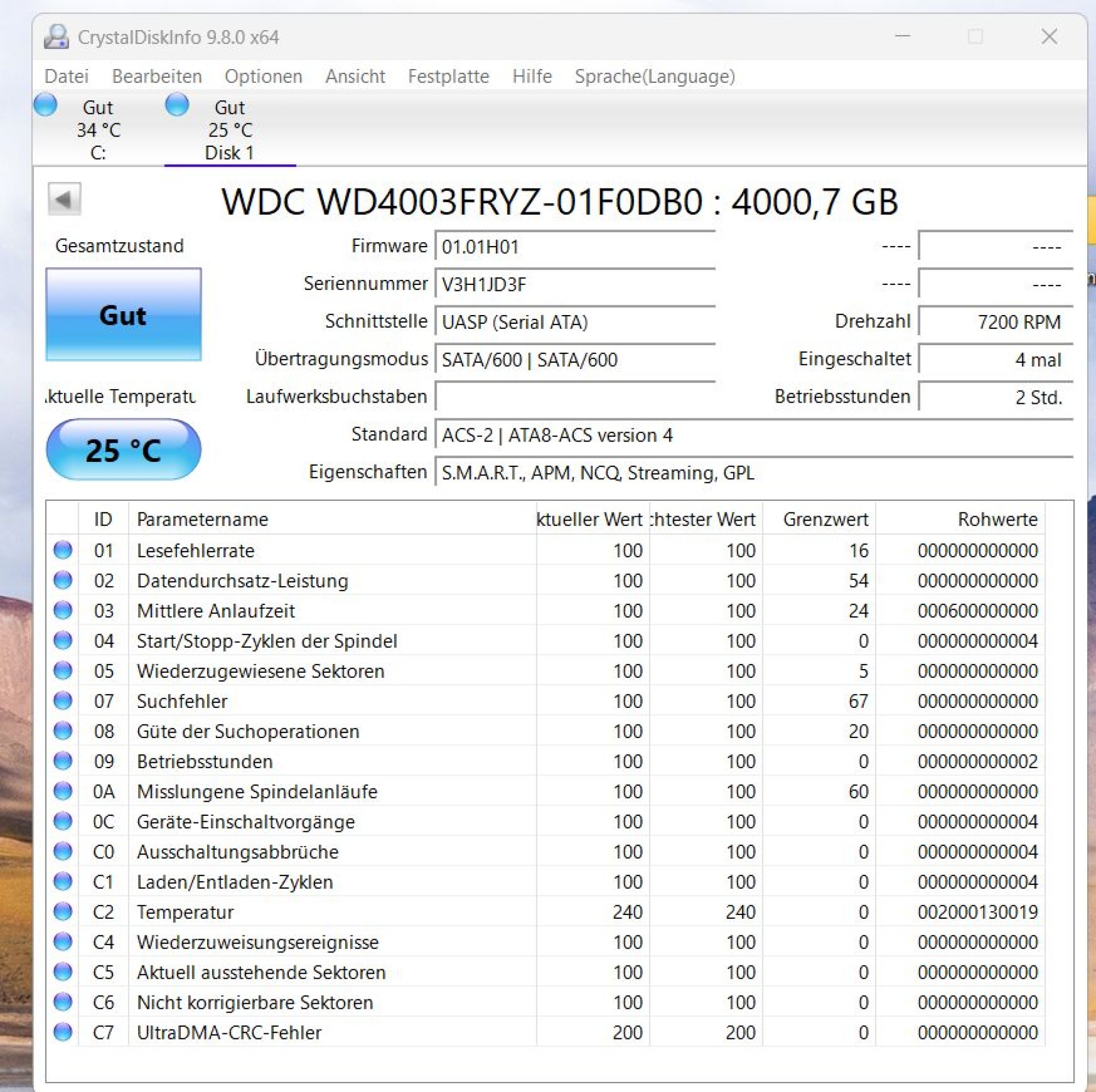Click status orb for Lesefehlerrate row

tap(62, 550)
